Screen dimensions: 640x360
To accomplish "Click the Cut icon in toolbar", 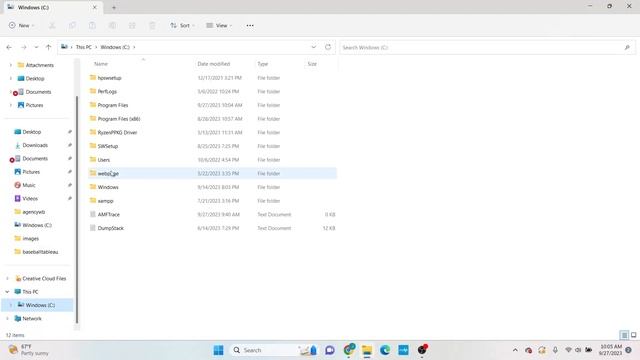I will click(52, 25).
